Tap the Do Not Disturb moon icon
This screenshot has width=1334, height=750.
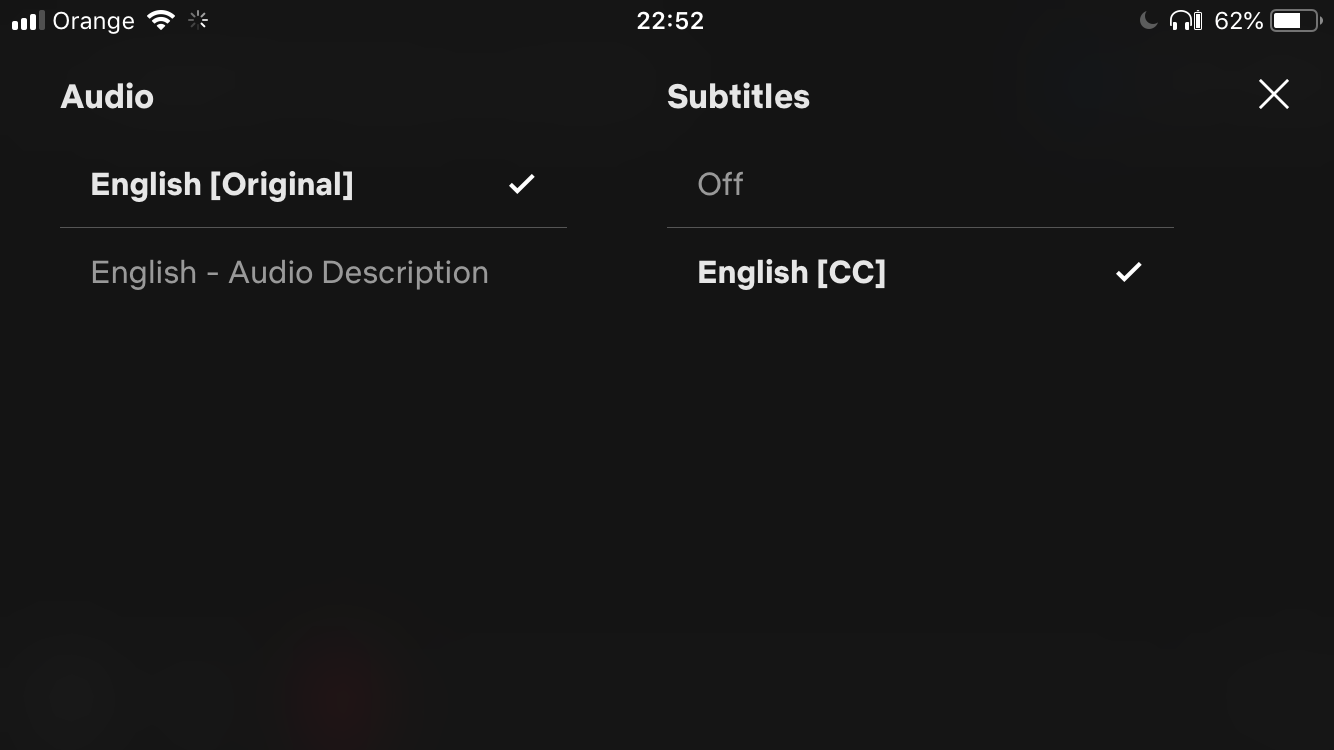coord(1148,21)
